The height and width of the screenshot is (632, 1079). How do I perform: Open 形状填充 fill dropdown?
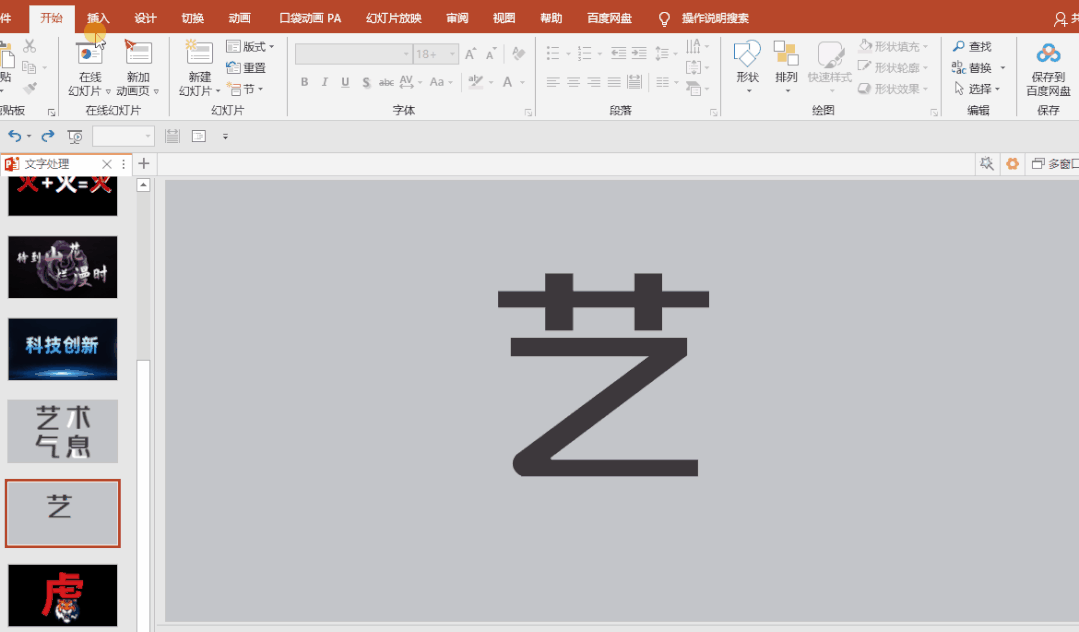893,46
